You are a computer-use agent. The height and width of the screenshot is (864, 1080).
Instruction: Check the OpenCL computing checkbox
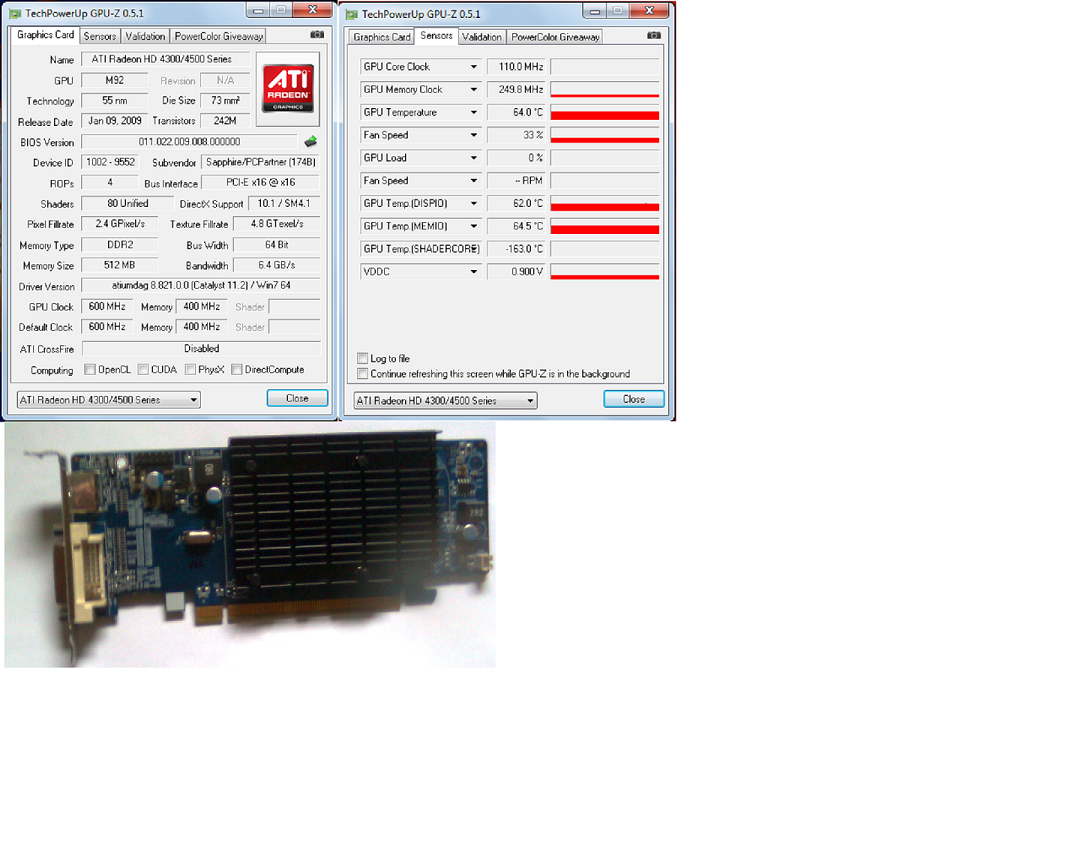[x=90, y=370]
